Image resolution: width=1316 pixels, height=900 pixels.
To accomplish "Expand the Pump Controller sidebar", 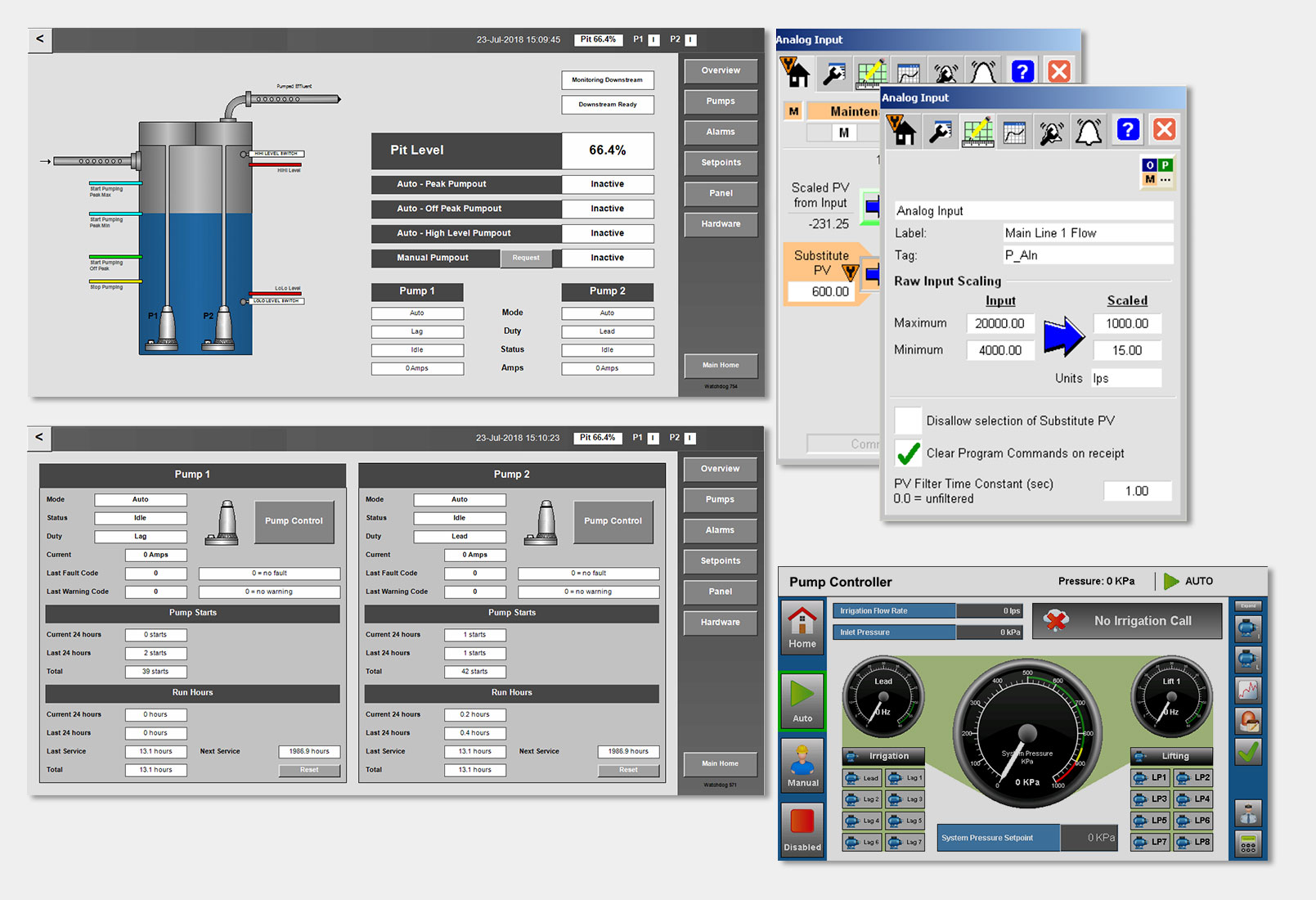I will tap(1247, 605).
